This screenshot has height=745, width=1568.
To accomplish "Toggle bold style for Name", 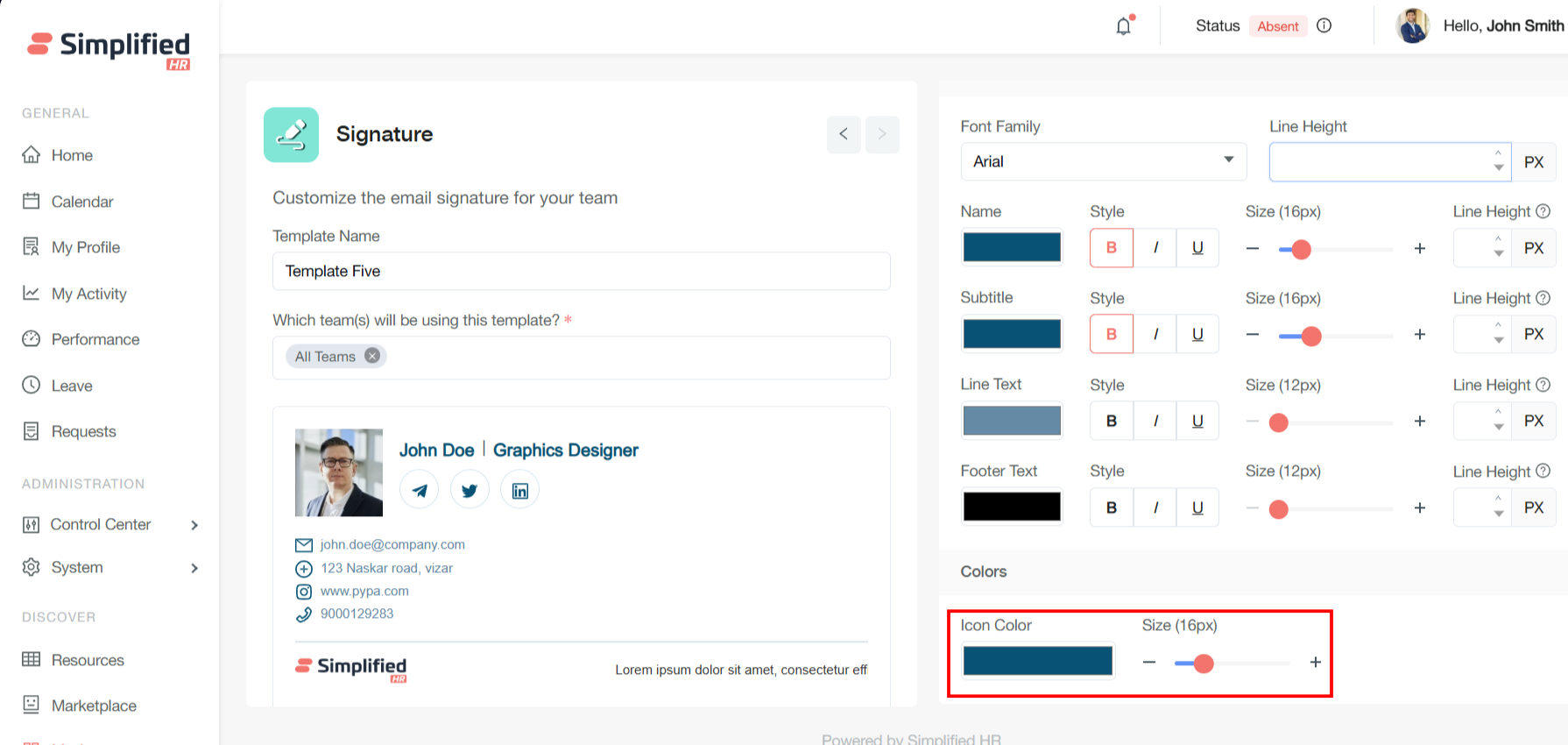I will coord(1112,248).
